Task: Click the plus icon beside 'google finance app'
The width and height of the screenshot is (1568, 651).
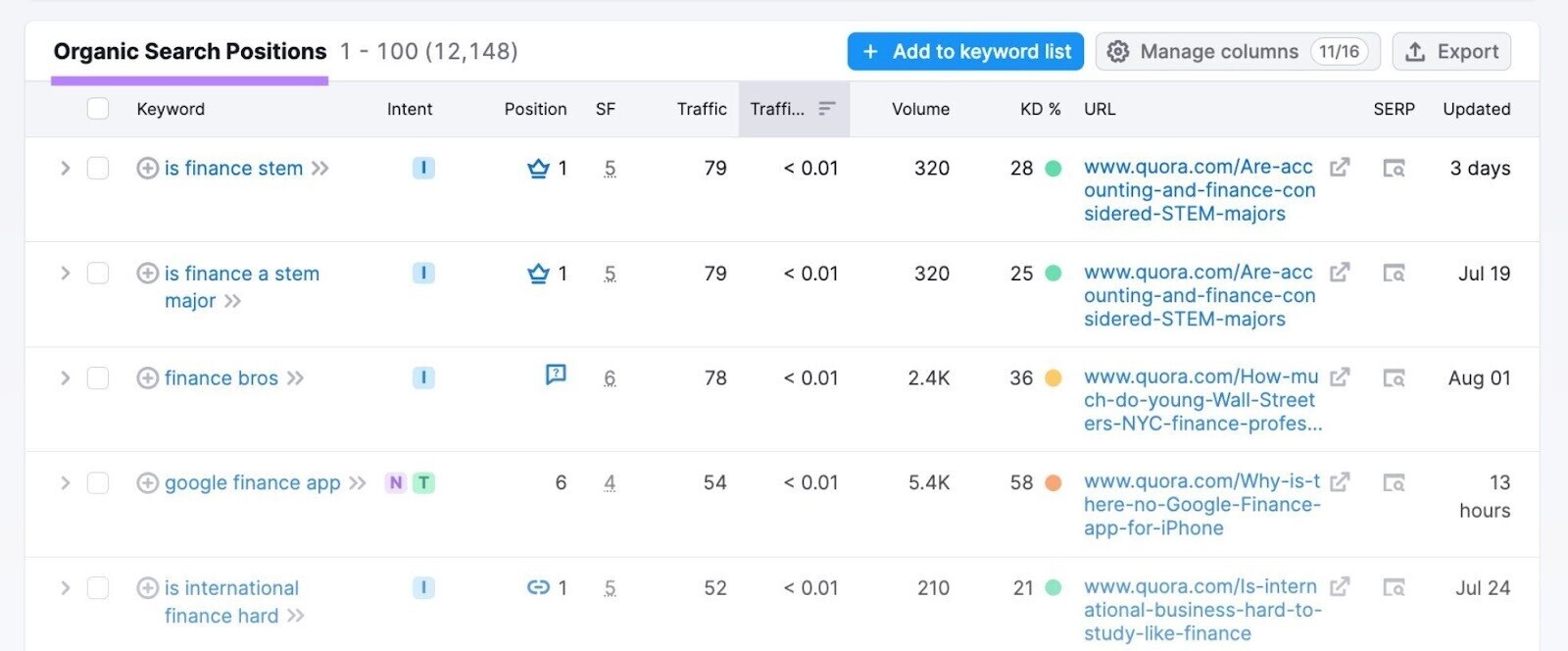Action: point(147,483)
